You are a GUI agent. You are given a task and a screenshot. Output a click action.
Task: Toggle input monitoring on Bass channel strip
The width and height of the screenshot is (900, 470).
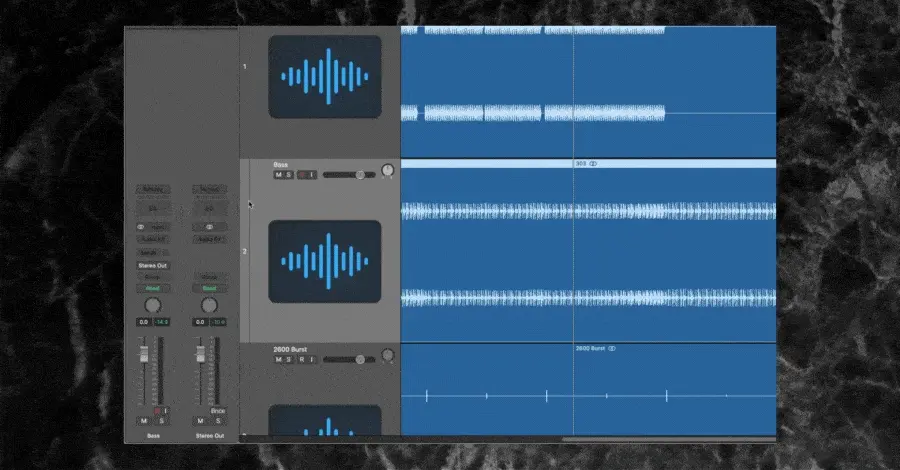(x=165, y=411)
